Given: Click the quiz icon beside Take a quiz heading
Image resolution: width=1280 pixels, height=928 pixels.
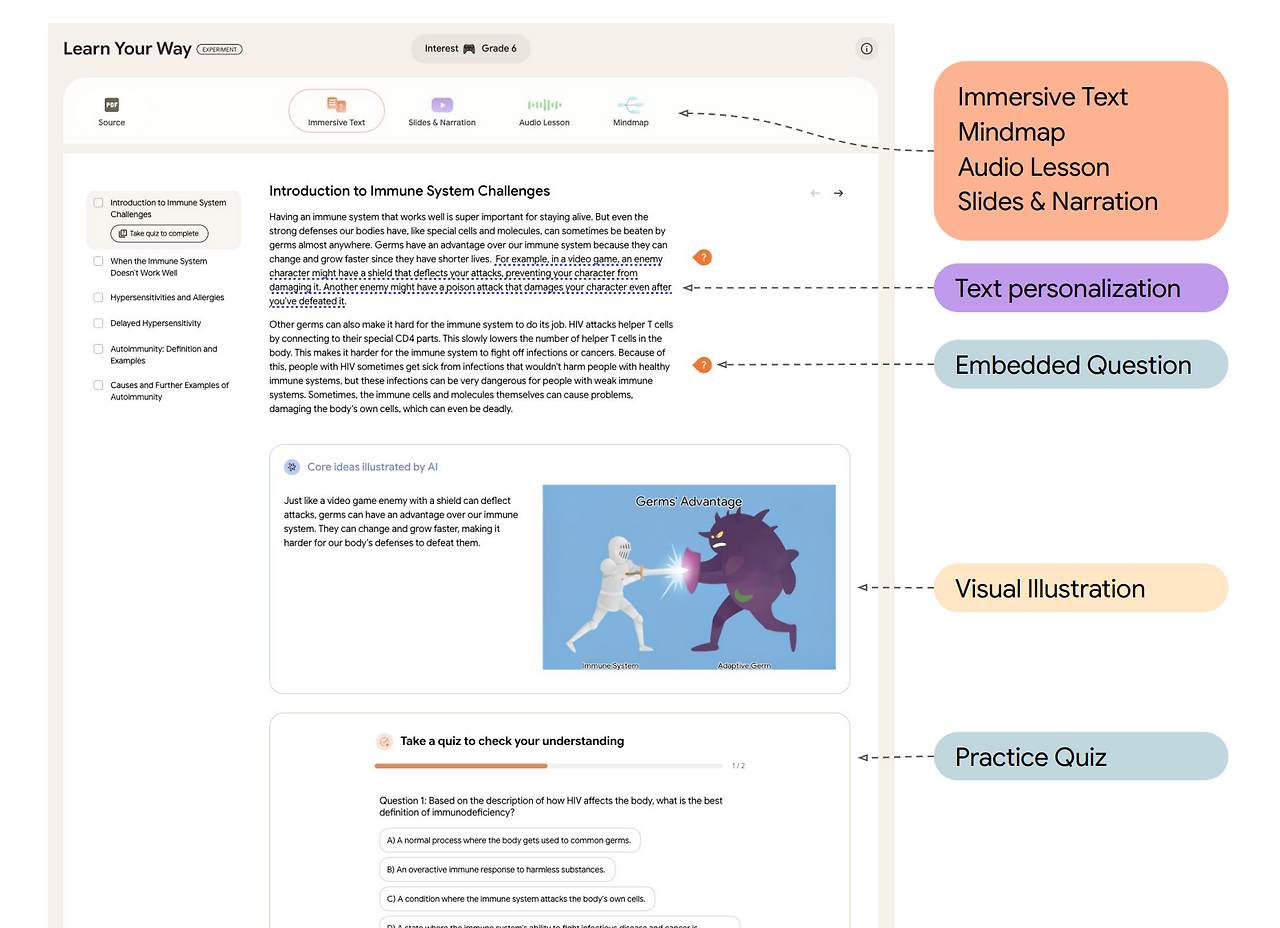Looking at the screenshot, I should click(384, 741).
